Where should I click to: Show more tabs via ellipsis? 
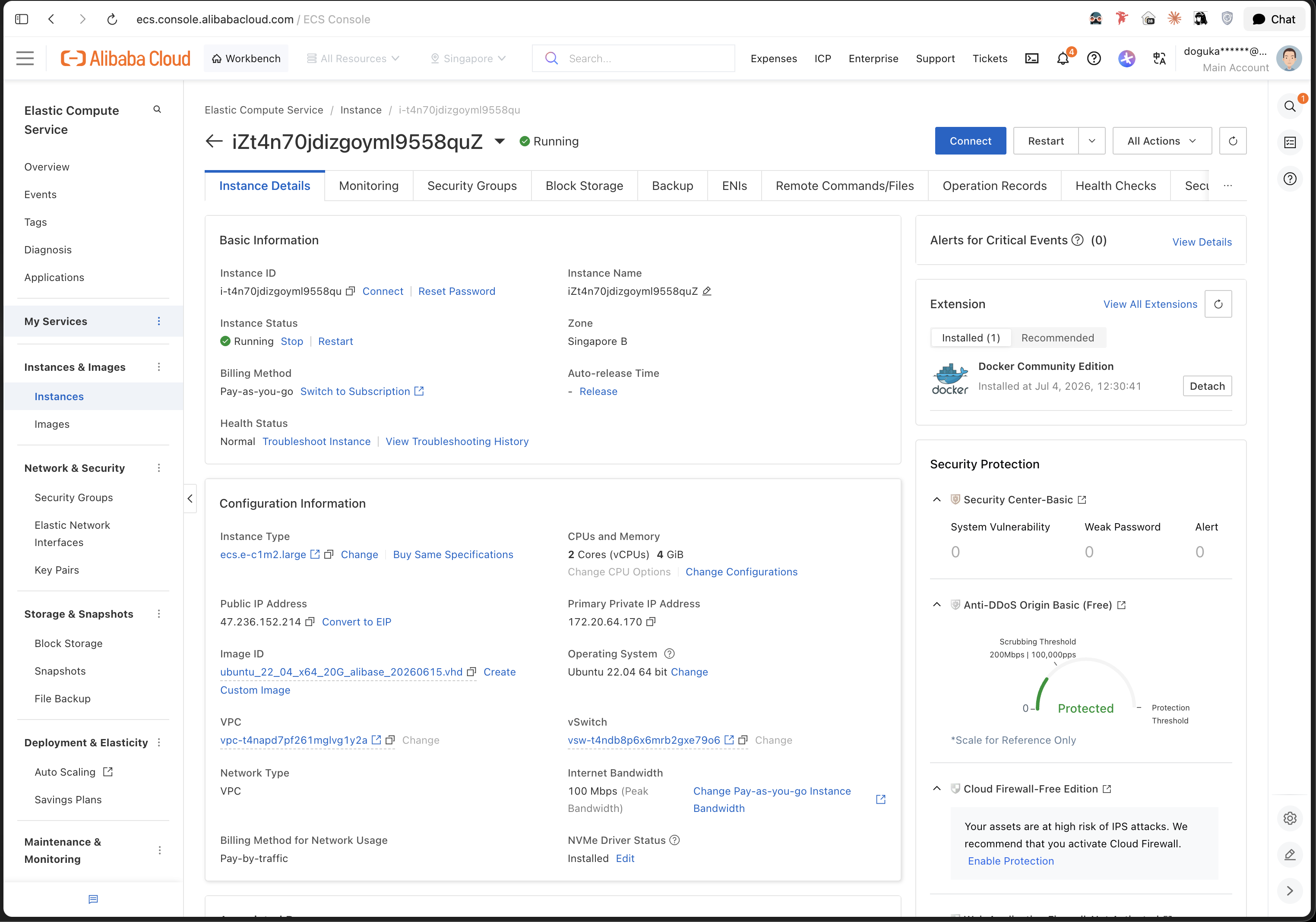click(1228, 186)
